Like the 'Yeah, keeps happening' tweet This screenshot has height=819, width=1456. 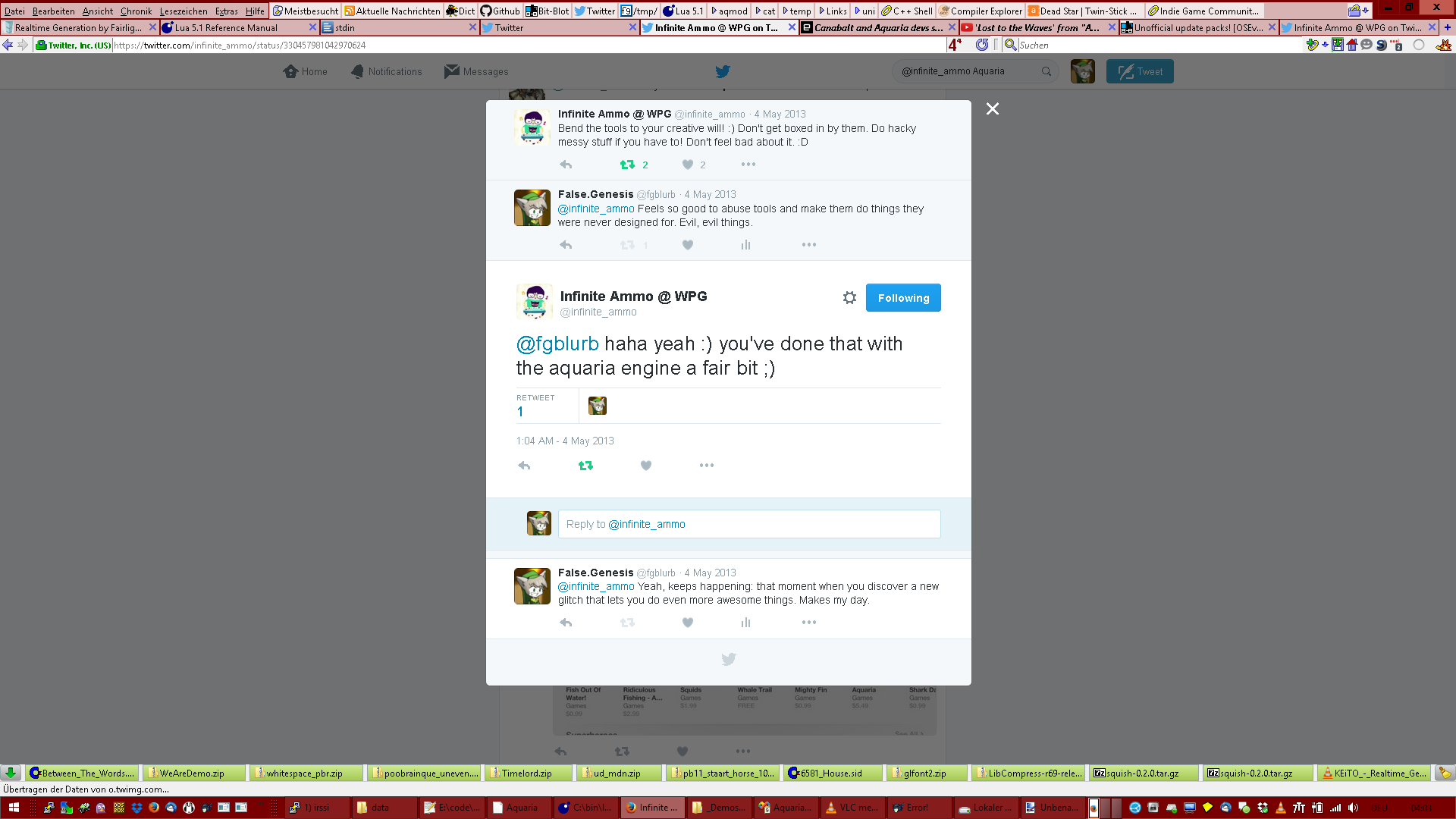coord(688,623)
